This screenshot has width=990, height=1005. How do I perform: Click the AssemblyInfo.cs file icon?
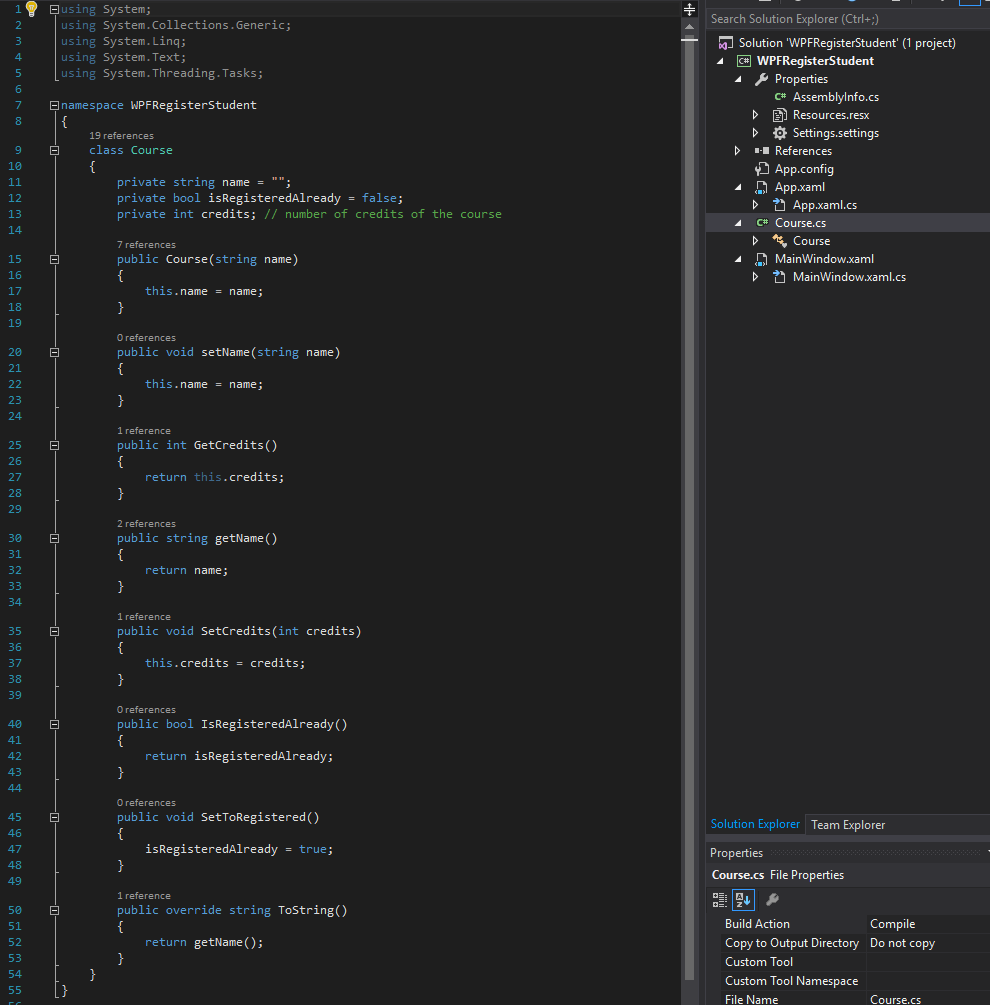[x=780, y=97]
